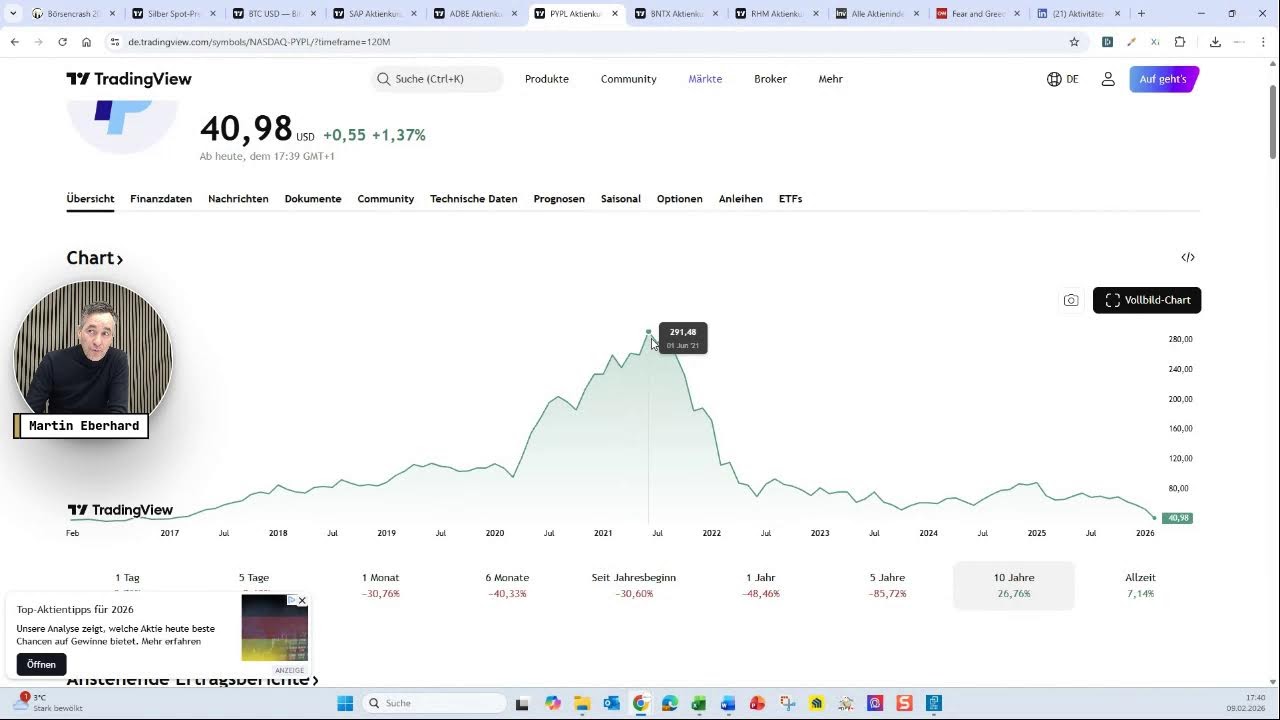Open Copilot from the taskbar
Image resolution: width=1280 pixels, height=720 pixels.
tap(553, 703)
